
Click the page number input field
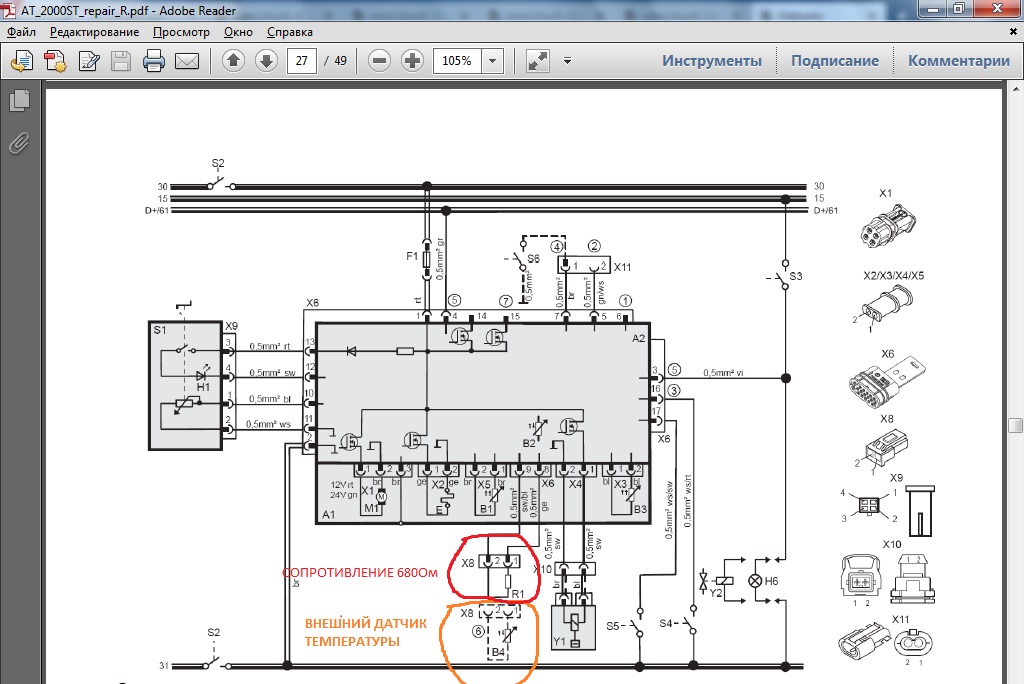(x=302, y=61)
